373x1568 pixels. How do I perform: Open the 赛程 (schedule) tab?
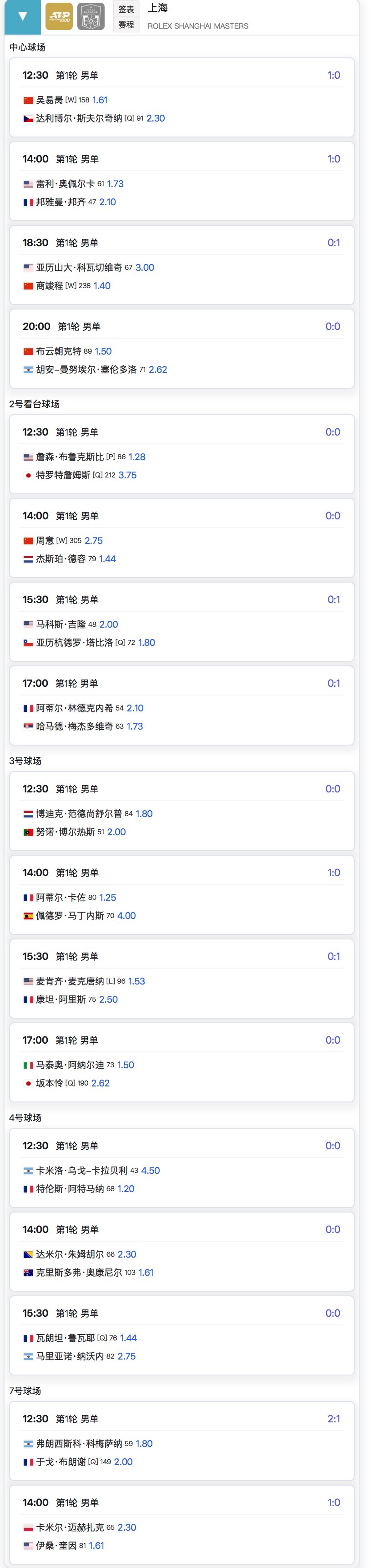pyautogui.click(x=126, y=25)
